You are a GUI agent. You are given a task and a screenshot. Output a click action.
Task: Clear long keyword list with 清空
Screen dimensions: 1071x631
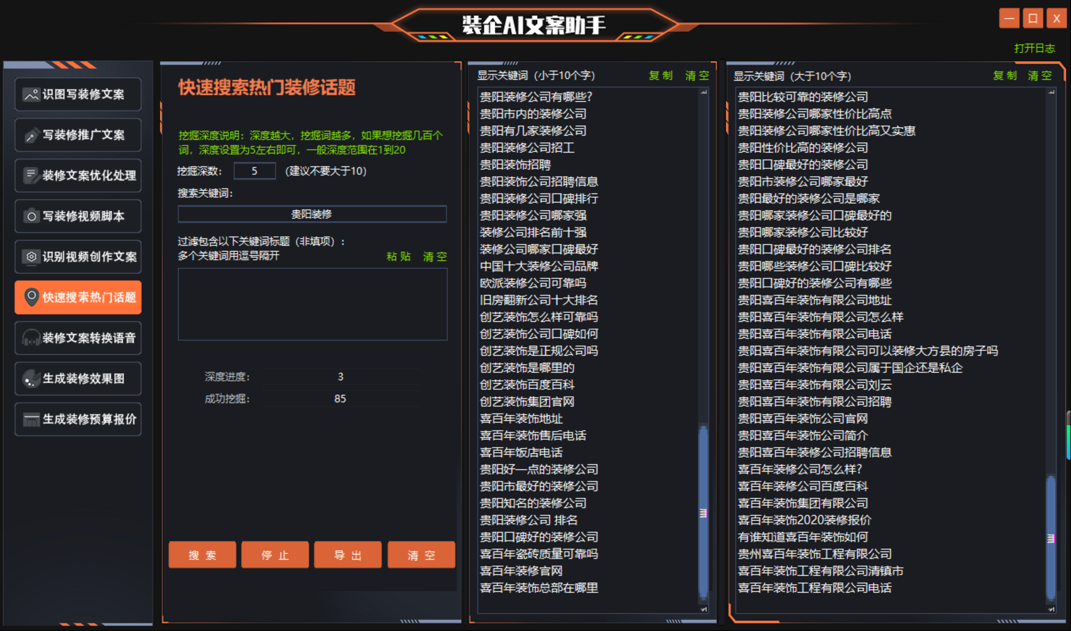(x=1040, y=76)
